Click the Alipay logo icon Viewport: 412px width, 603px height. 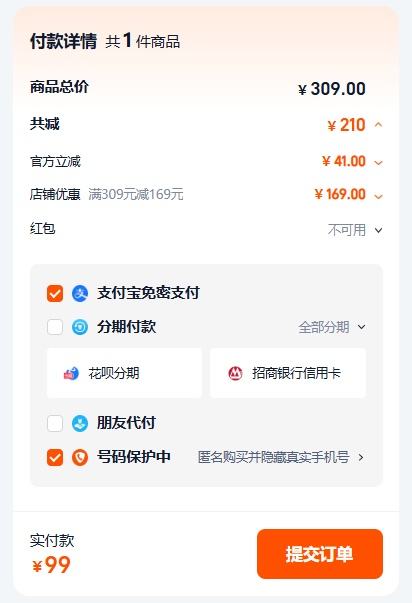80,293
